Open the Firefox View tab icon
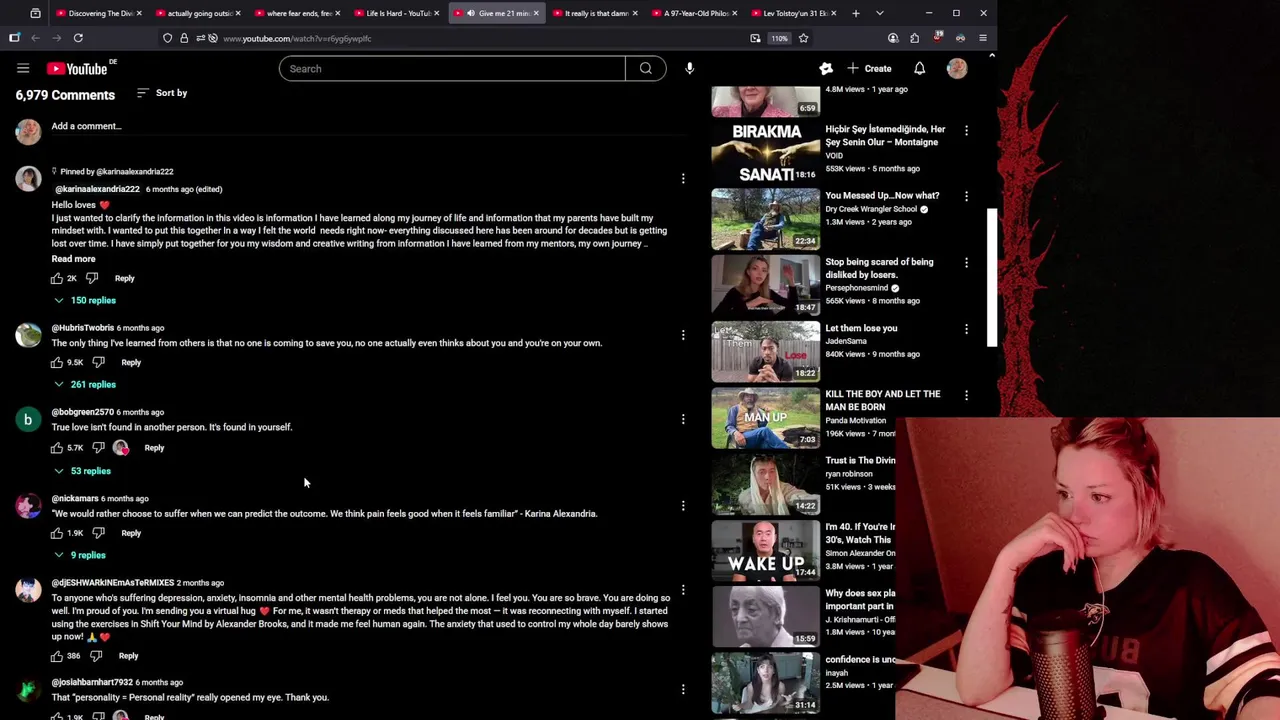Viewport: 1280px width, 720px height. (35, 13)
